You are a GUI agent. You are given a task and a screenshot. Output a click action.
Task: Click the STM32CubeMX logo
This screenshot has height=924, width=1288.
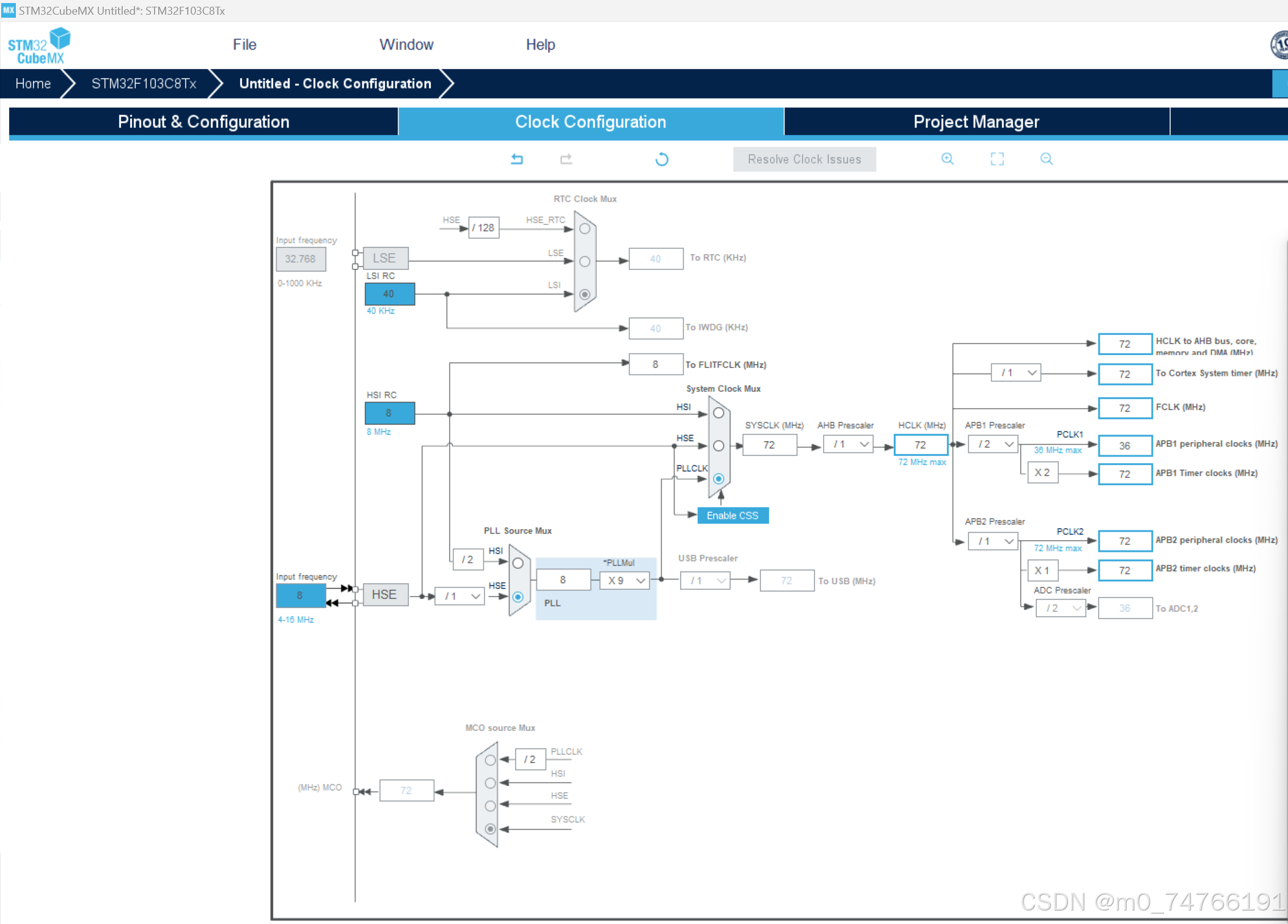pyautogui.click(x=39, y=46)
